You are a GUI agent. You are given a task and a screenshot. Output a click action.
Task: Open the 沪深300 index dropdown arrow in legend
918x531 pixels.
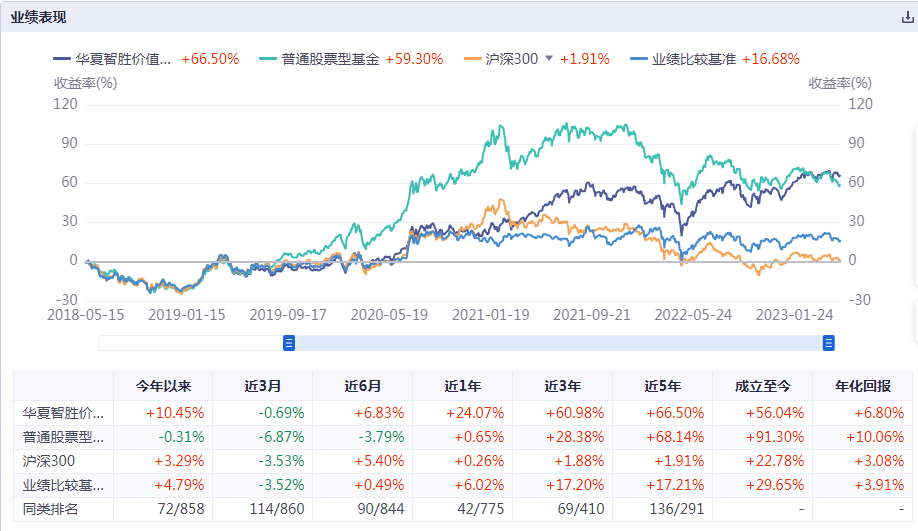(548, 59)
